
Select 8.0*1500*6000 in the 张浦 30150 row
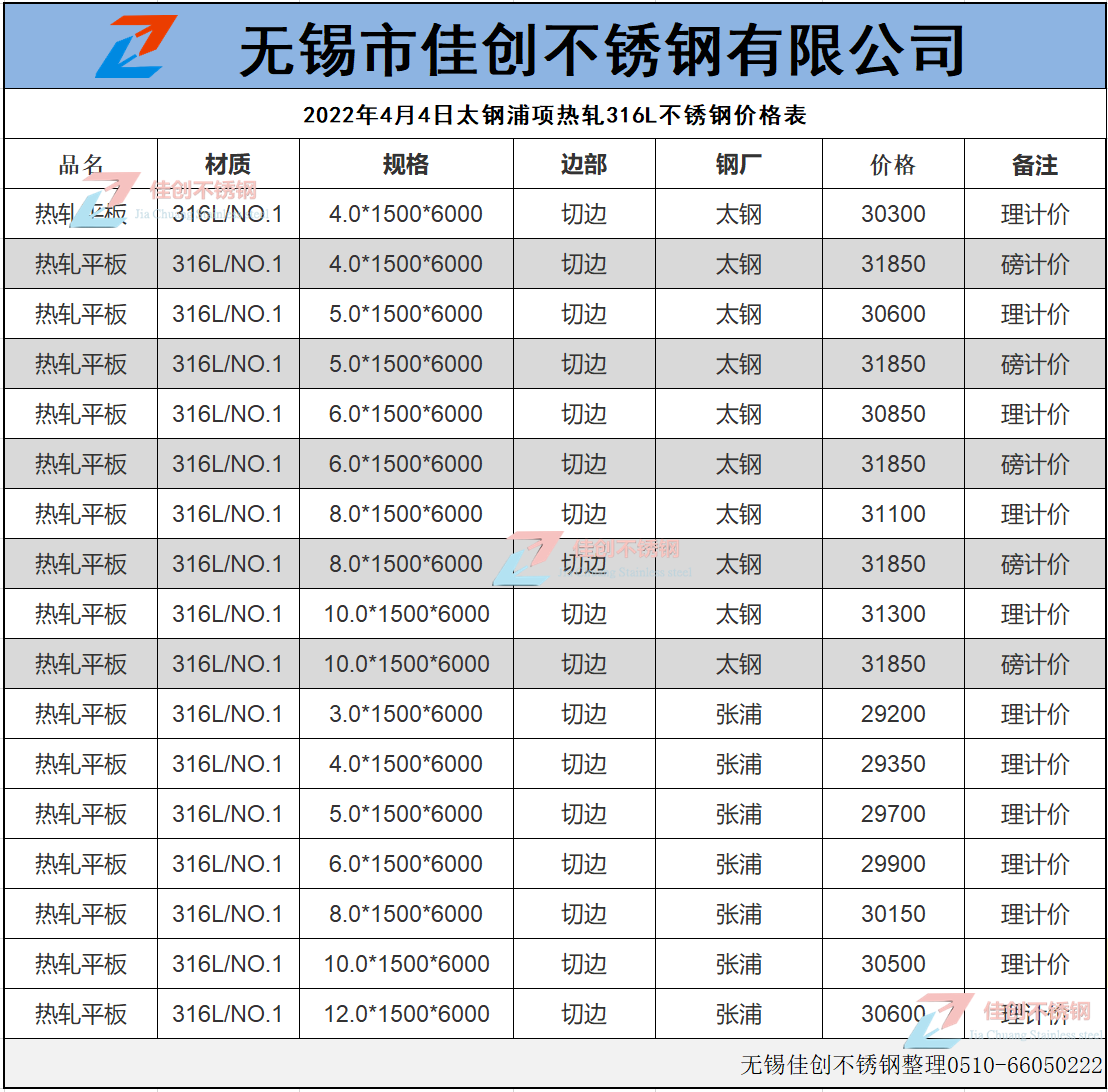coord(406,914)
